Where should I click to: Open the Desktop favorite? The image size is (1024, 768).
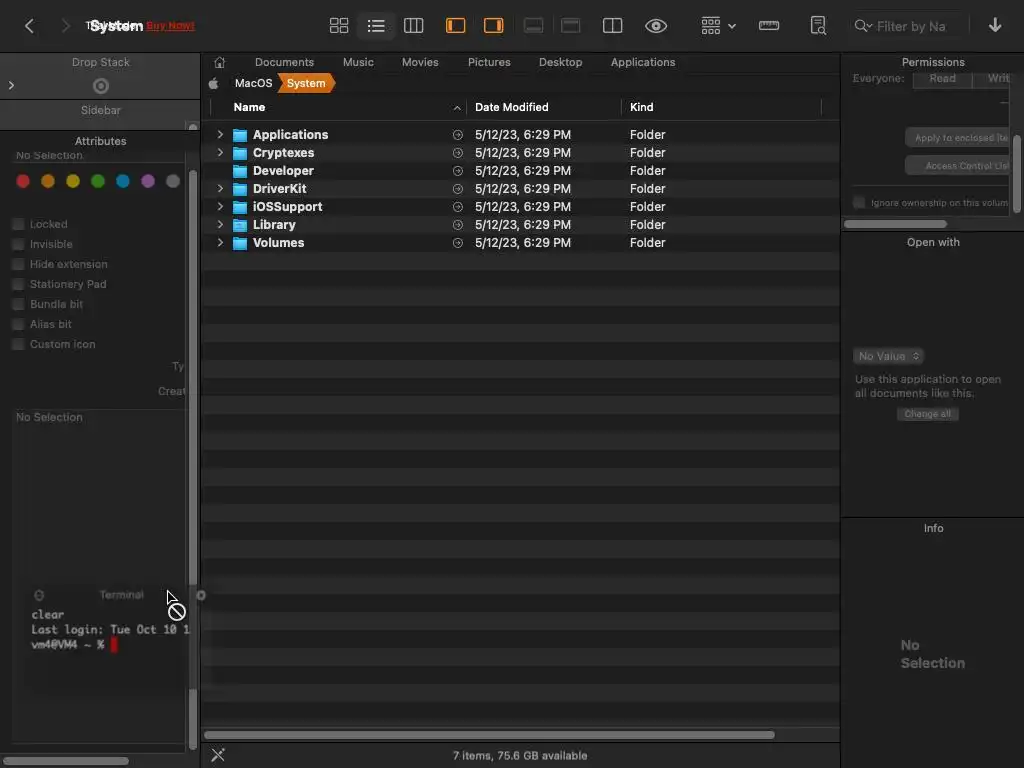(560, 62)
